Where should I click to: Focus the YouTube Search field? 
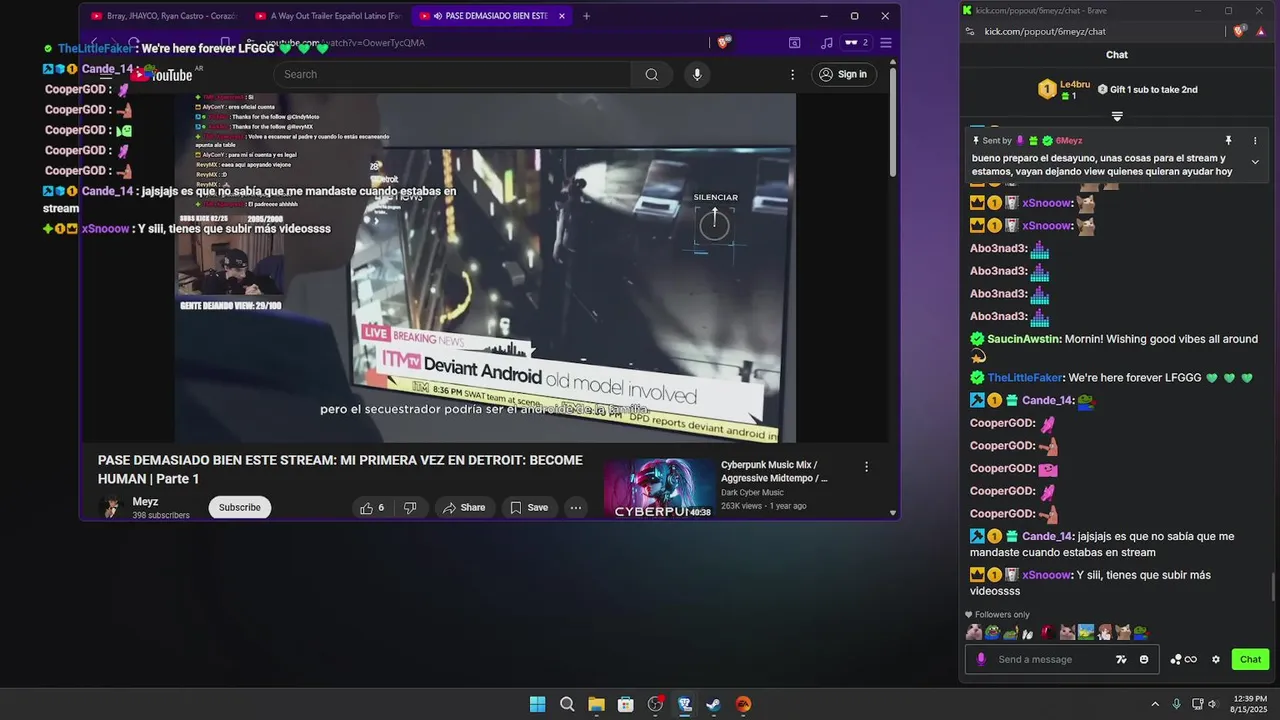tap(453, 74)
